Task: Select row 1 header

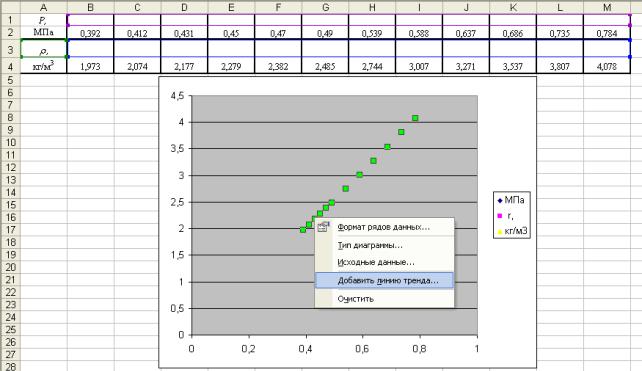Action: coord(10,20)
